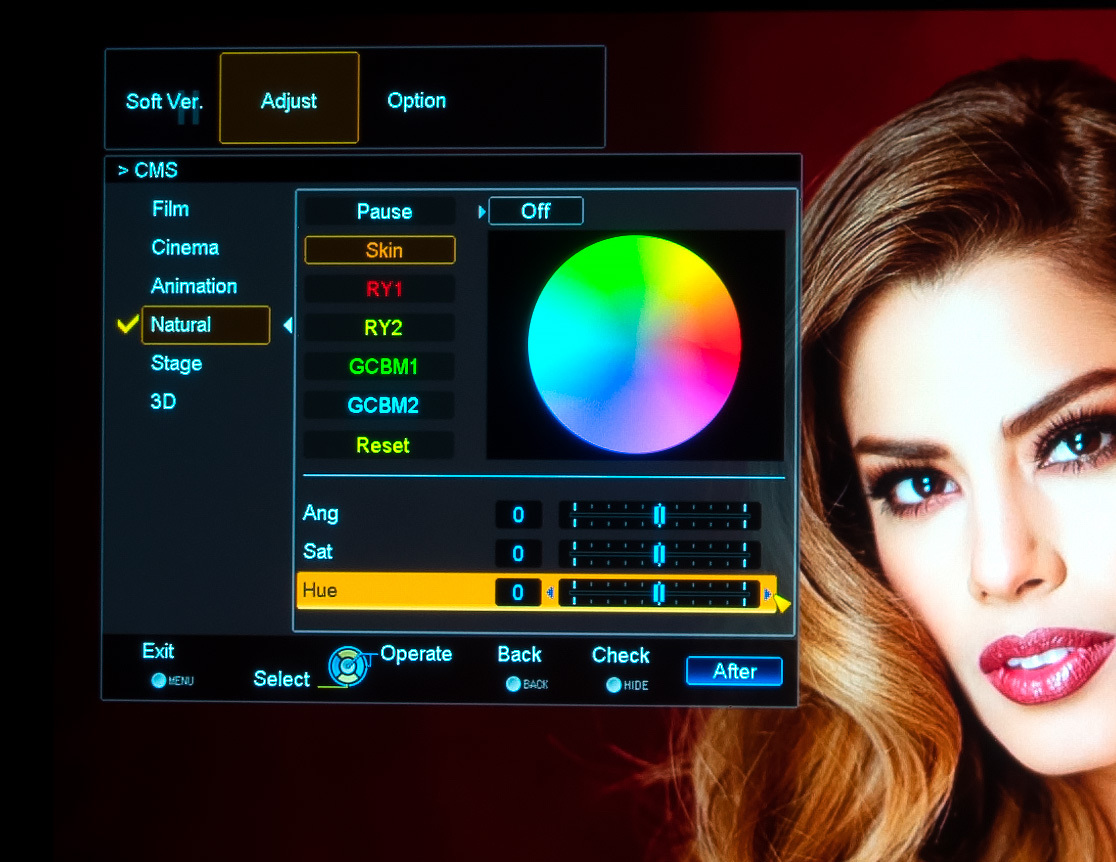This screenshot has width=1116, height=862.
Task: Click the Exit MENU button icon
Action: point(159,680)
